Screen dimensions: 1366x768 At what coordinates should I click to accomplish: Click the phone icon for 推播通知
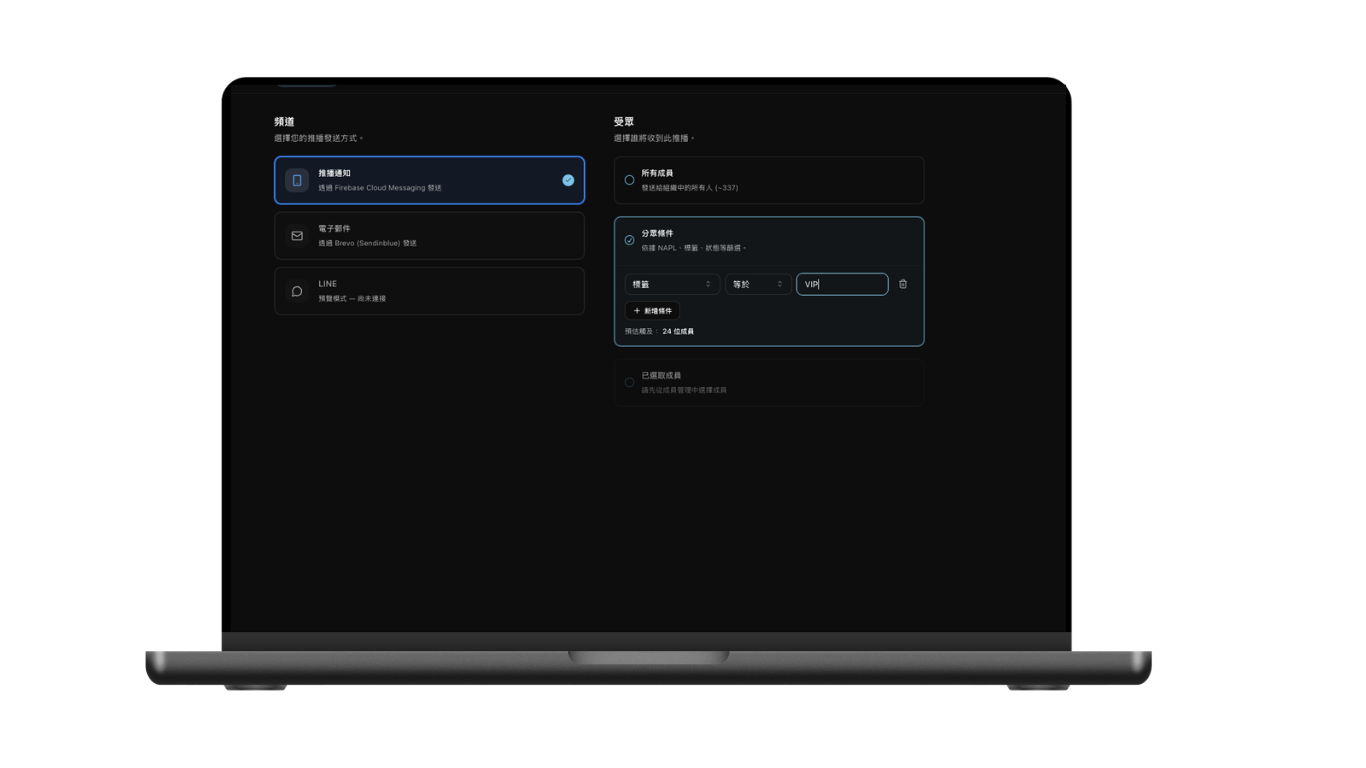point(297,180)
